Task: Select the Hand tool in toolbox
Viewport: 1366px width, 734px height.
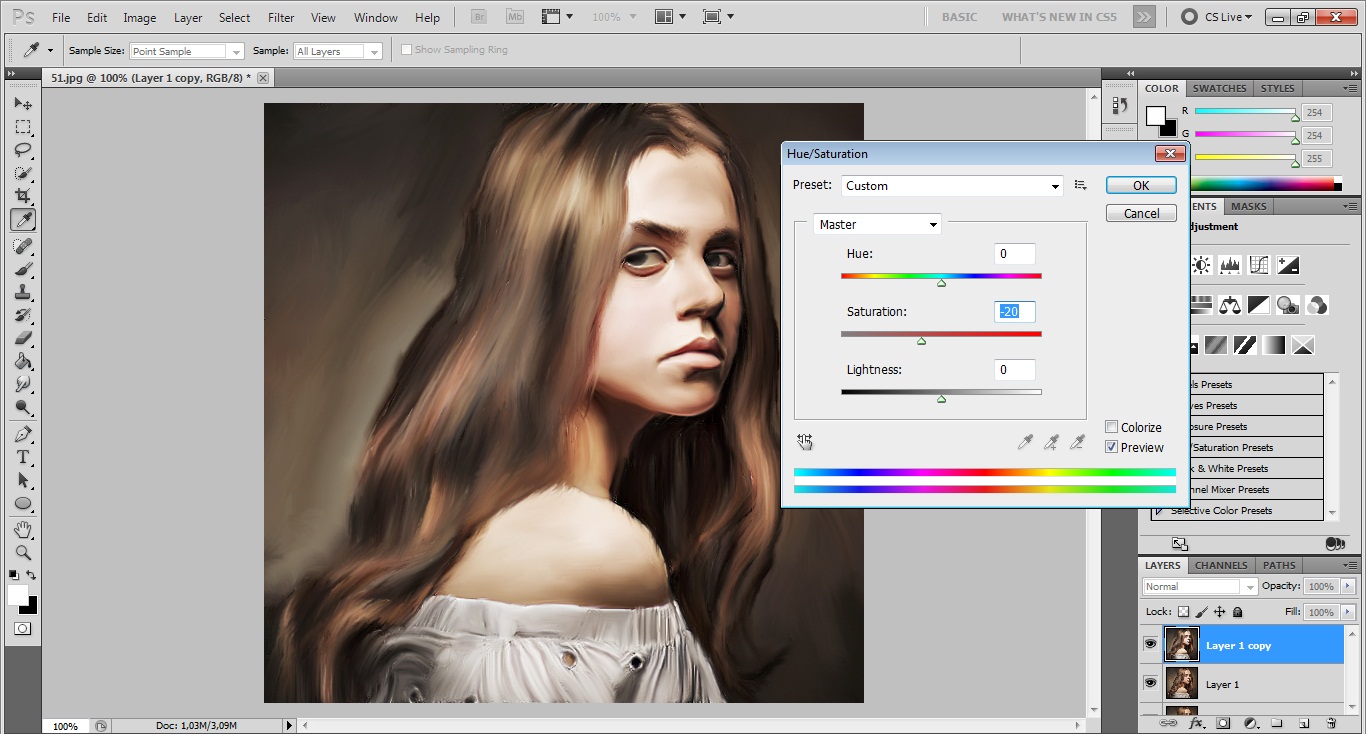Action: pyautogui.click(x=23, y=529)
